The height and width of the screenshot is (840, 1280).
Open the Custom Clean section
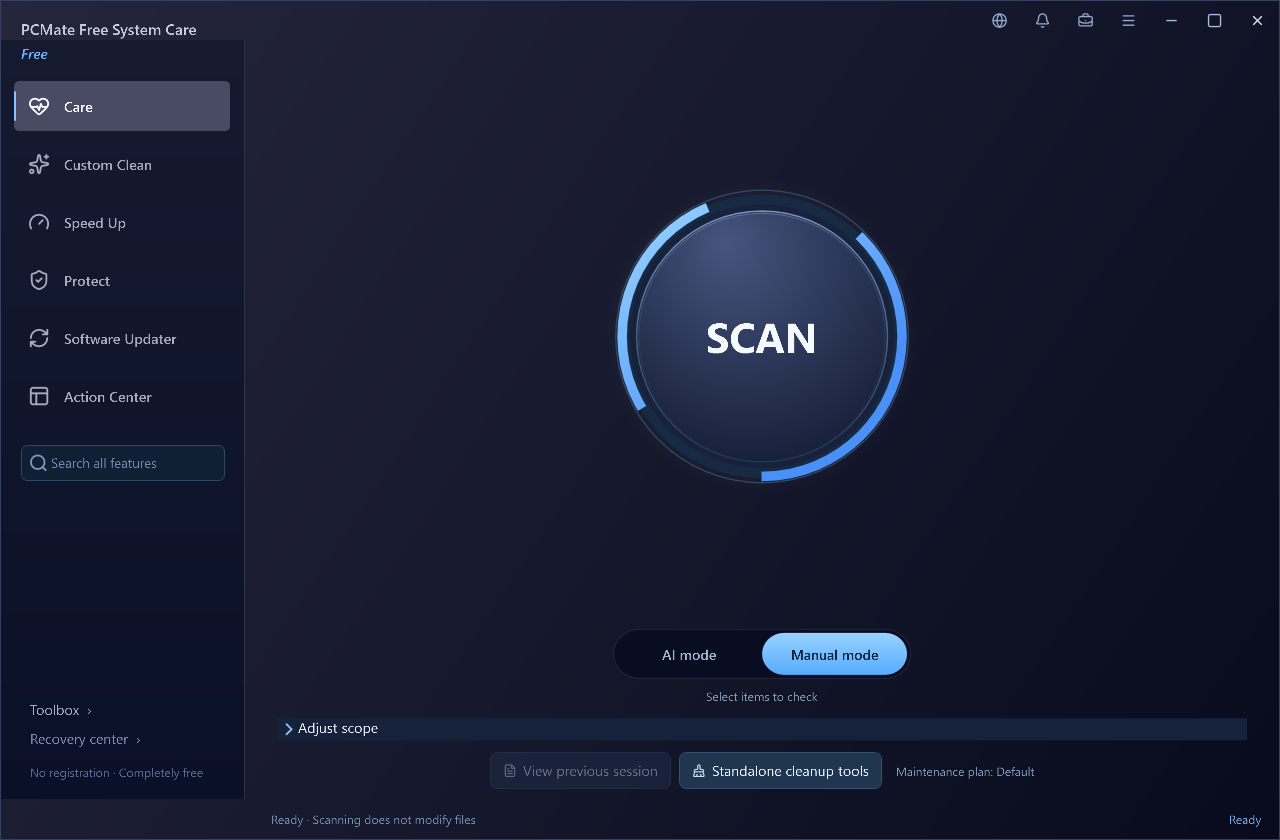click(122, 165)
